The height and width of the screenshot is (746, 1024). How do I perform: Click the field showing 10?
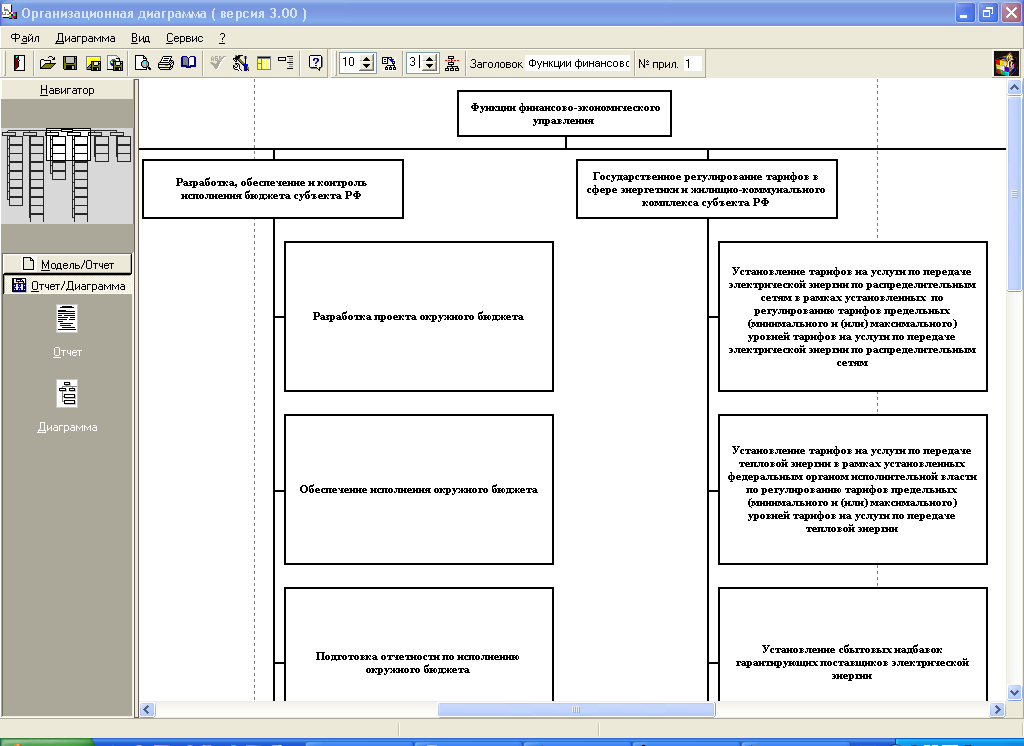click(349, 63)
